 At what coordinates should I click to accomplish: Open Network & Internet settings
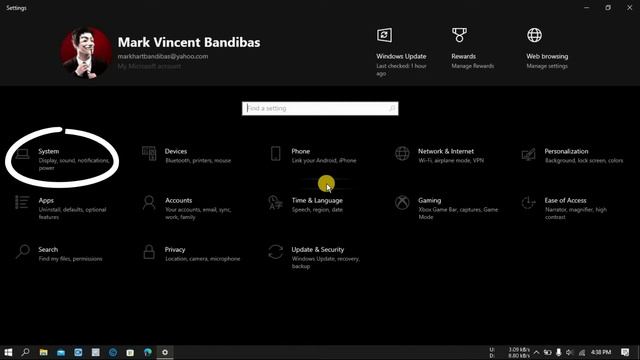tap(440, 155)
